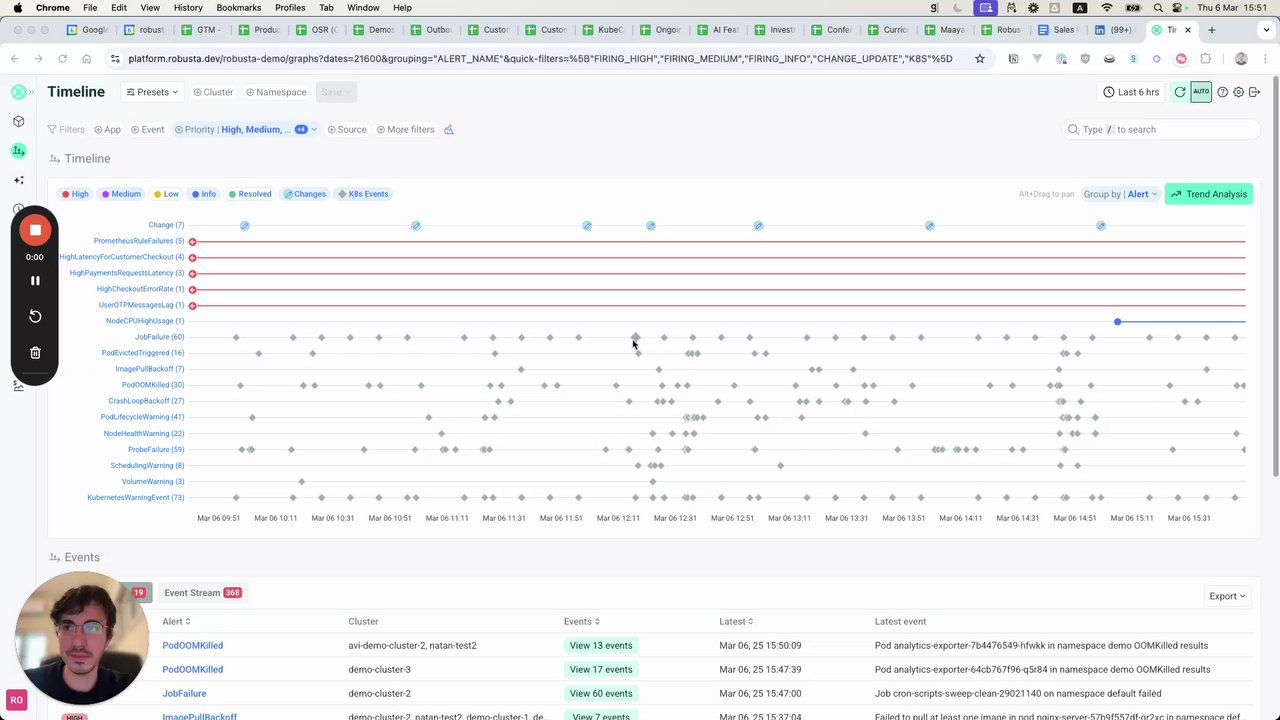This screenshot has height=720, width=1280.
Task: Pause the recording overlay
Action: tap(35, 281)
